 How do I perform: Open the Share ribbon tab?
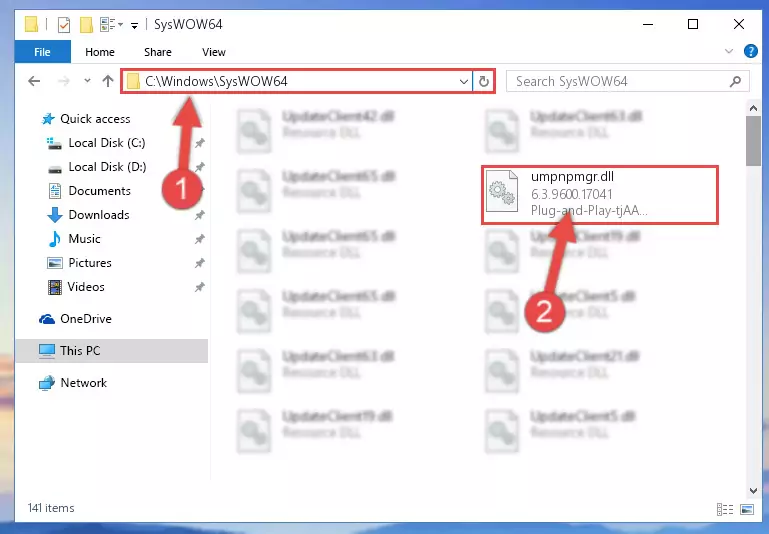tap(157, 51)
